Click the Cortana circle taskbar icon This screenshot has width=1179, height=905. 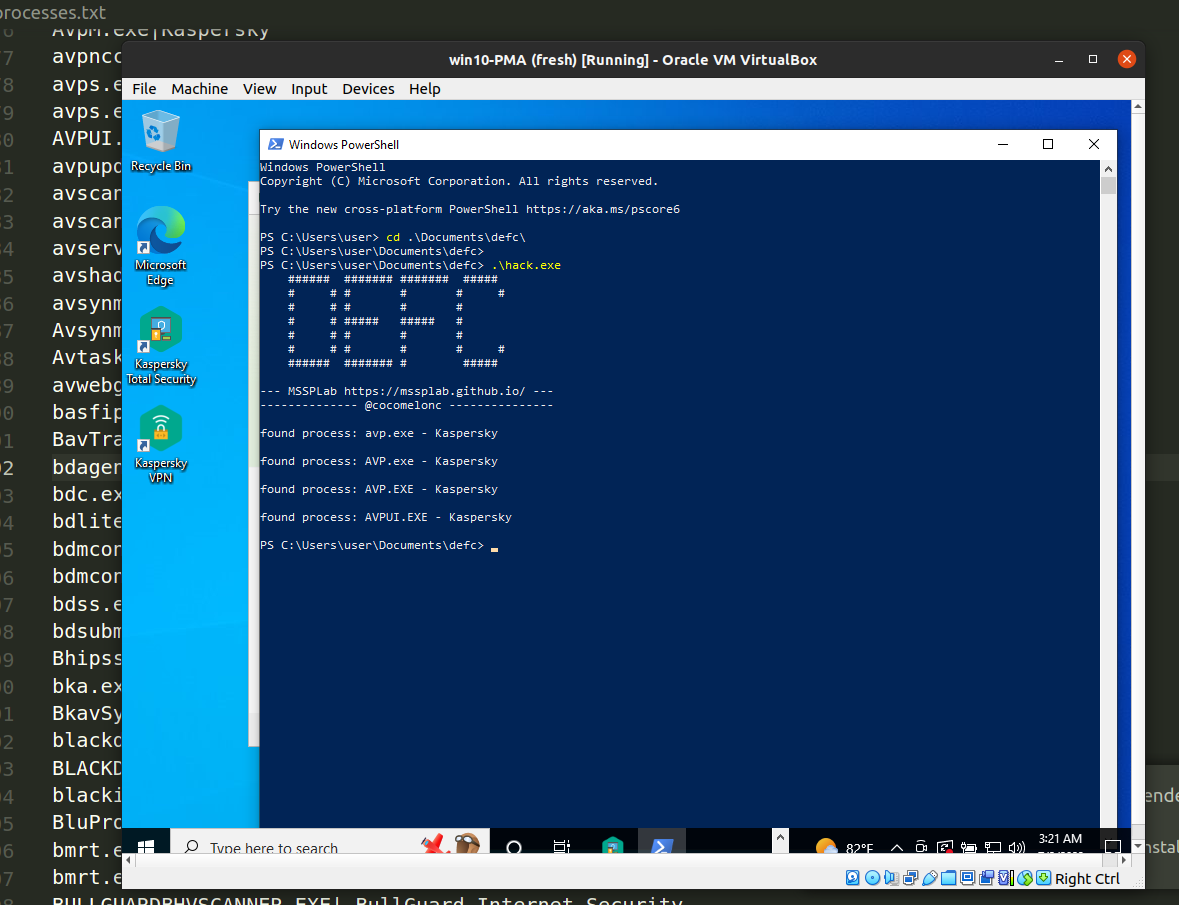(x=514, y=846)
